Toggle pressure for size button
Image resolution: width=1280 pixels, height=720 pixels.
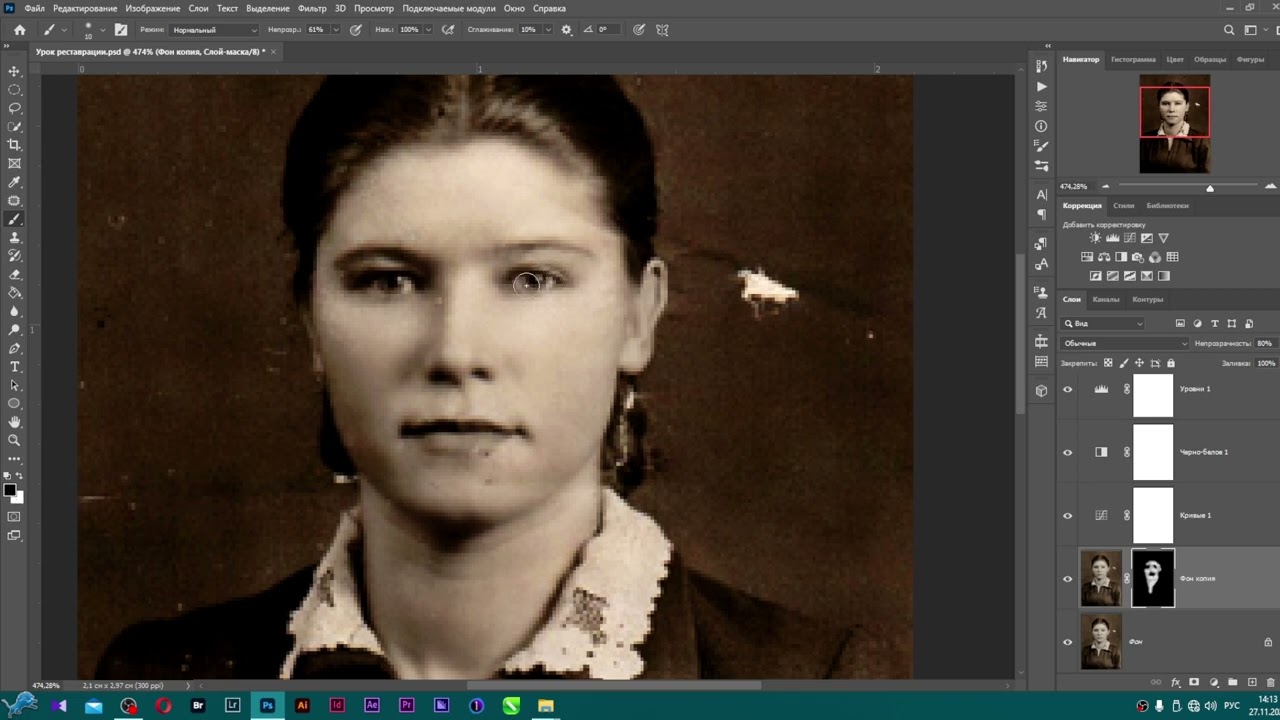[639, 30]
